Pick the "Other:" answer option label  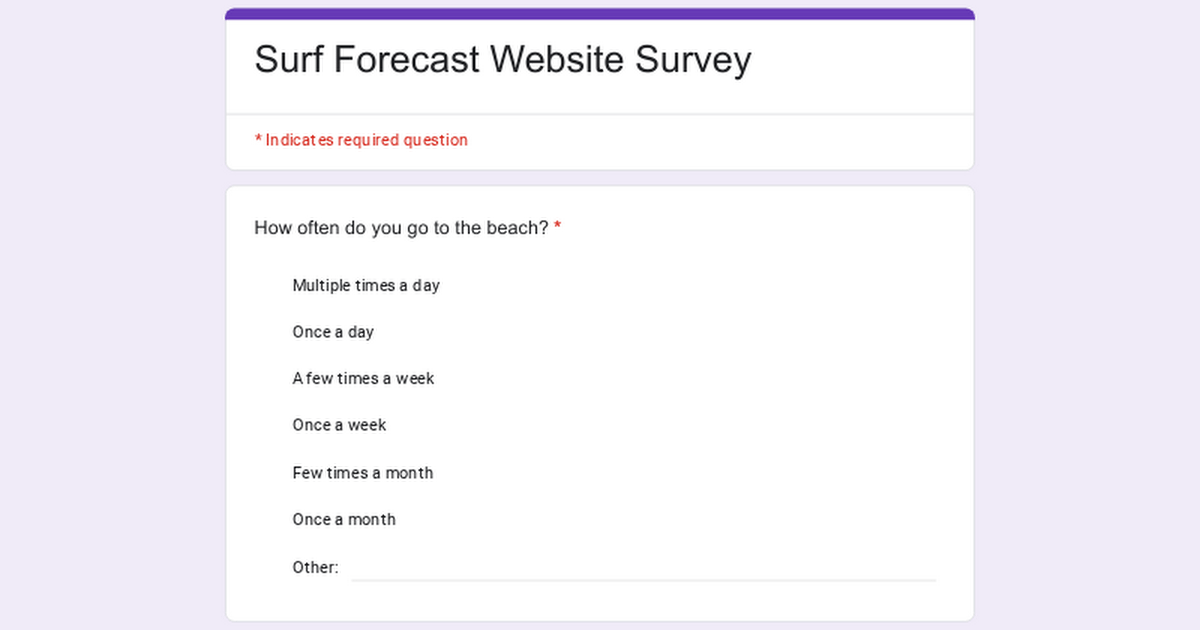315,568
